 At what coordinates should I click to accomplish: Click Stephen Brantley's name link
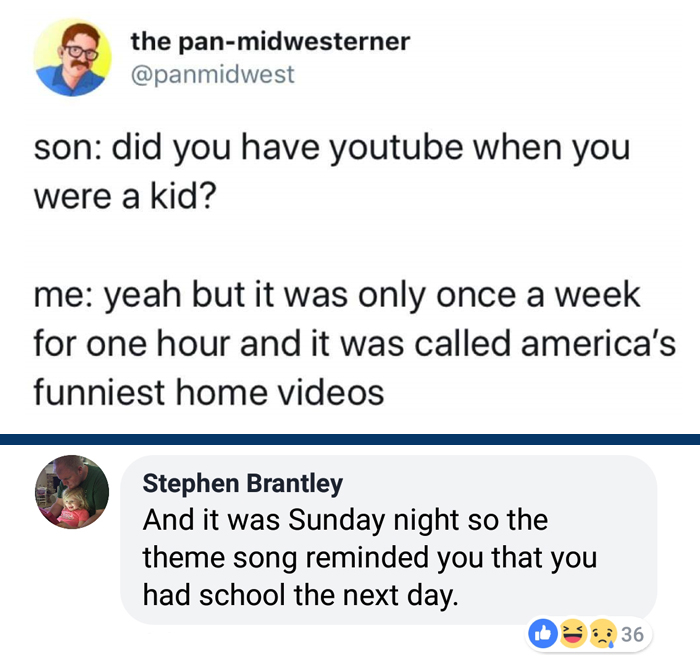tap(242, 484)
